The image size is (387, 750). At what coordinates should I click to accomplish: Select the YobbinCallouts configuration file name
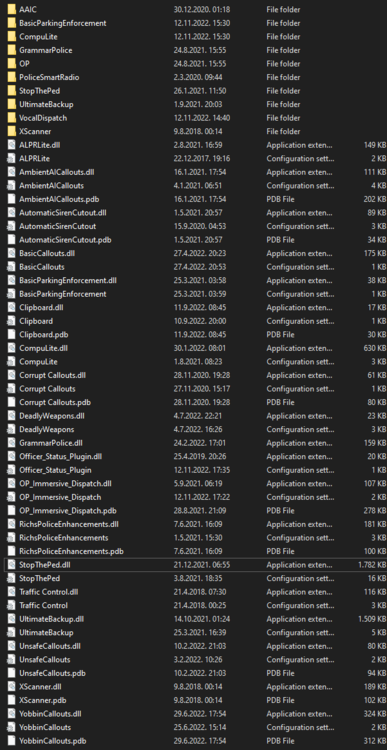point(45,728)
